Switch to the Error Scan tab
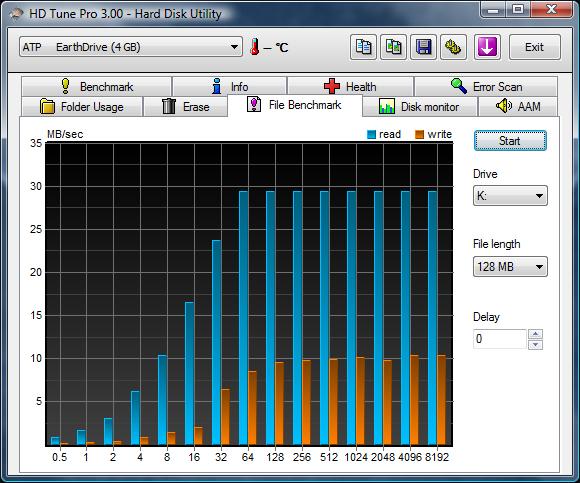The height and width of the screenshot is (483, 580). tap(486, 87)
